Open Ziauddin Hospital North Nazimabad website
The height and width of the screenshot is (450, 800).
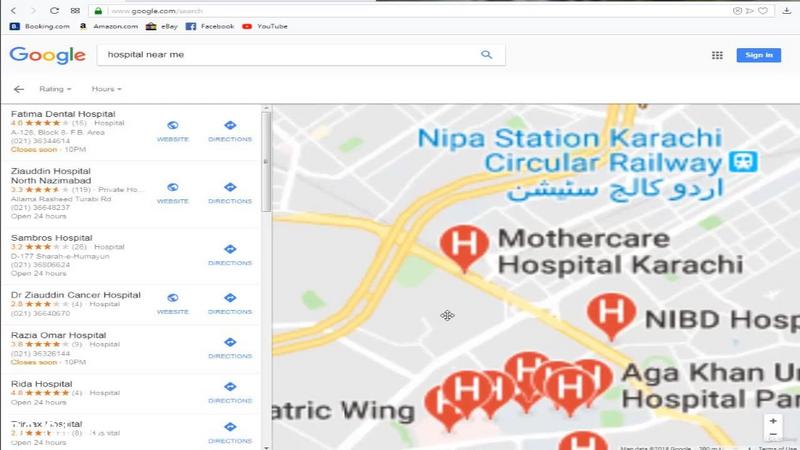[173, 193]
